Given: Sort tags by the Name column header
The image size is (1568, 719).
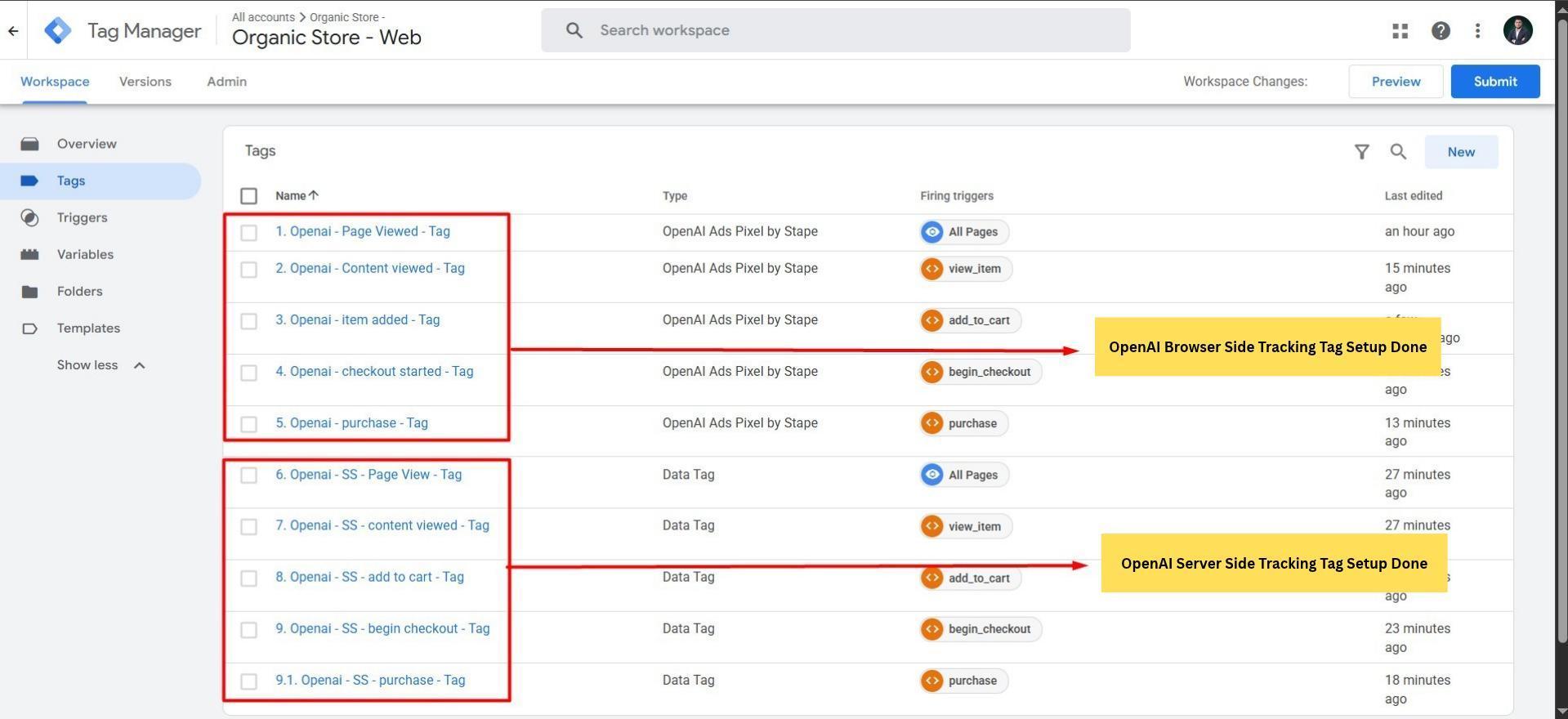Looking at the screenshot, I should pos(297,195).
